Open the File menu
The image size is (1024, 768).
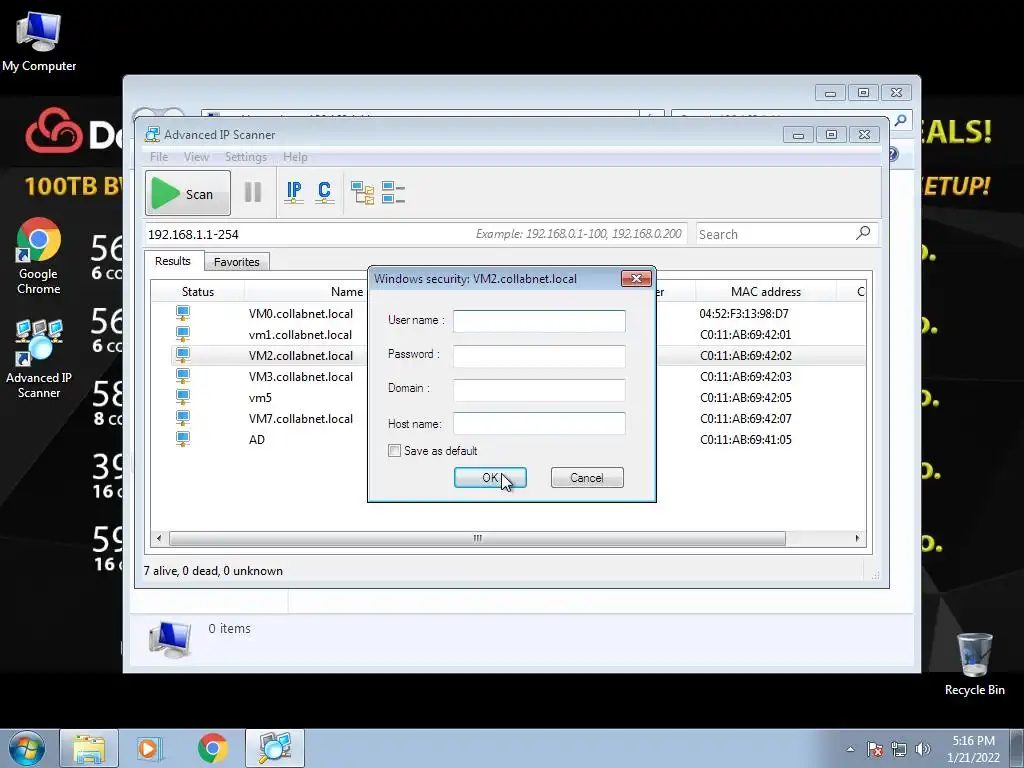159,157
